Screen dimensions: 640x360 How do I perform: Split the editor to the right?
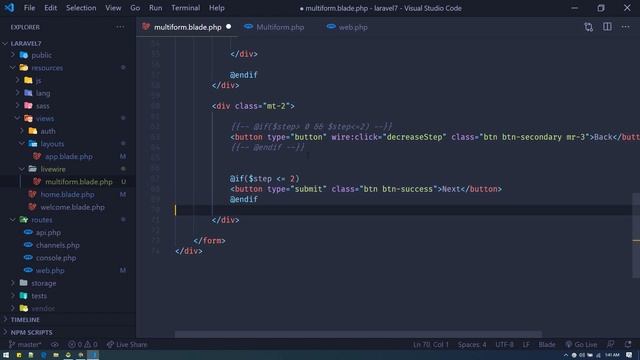pos(607,27)
